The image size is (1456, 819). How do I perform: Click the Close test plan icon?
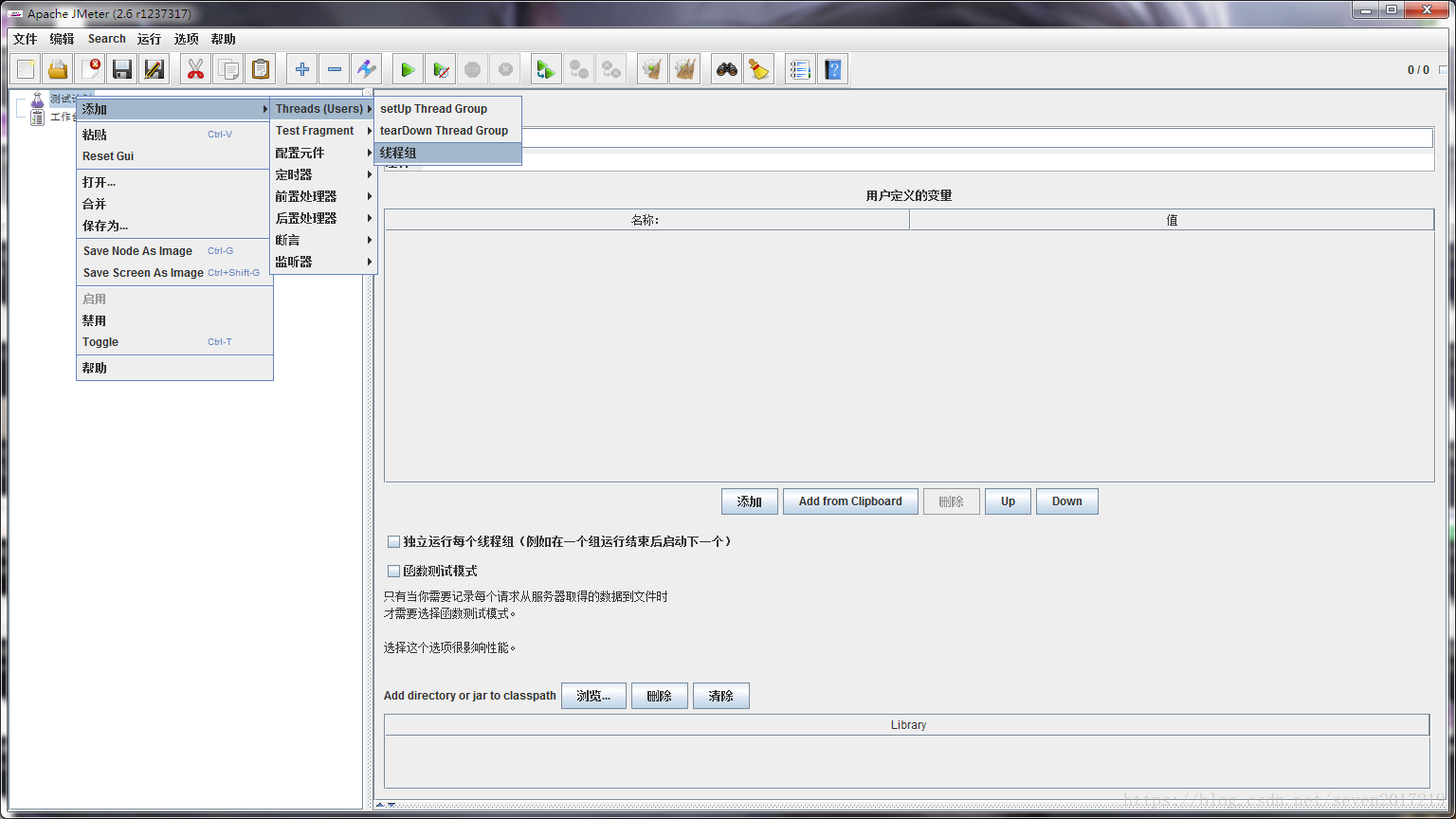click(x=90, y=69)
